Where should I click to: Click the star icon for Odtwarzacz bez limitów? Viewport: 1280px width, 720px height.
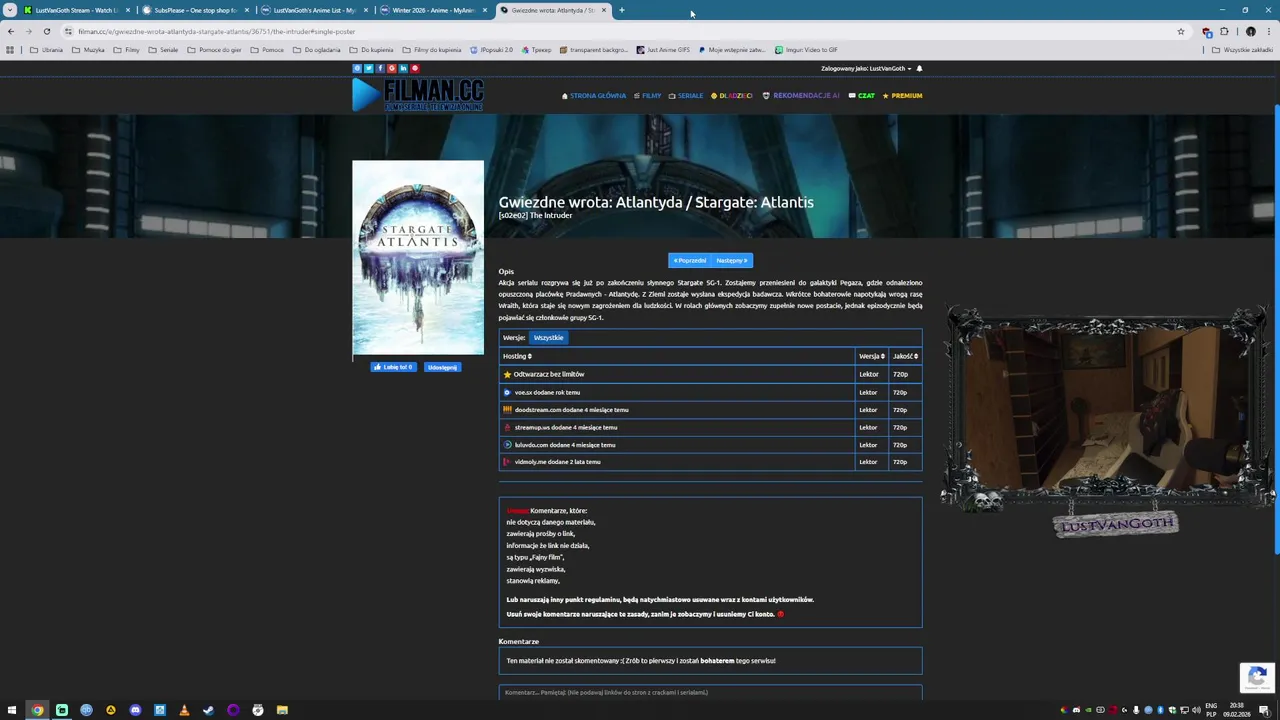[x=507, y=374]
